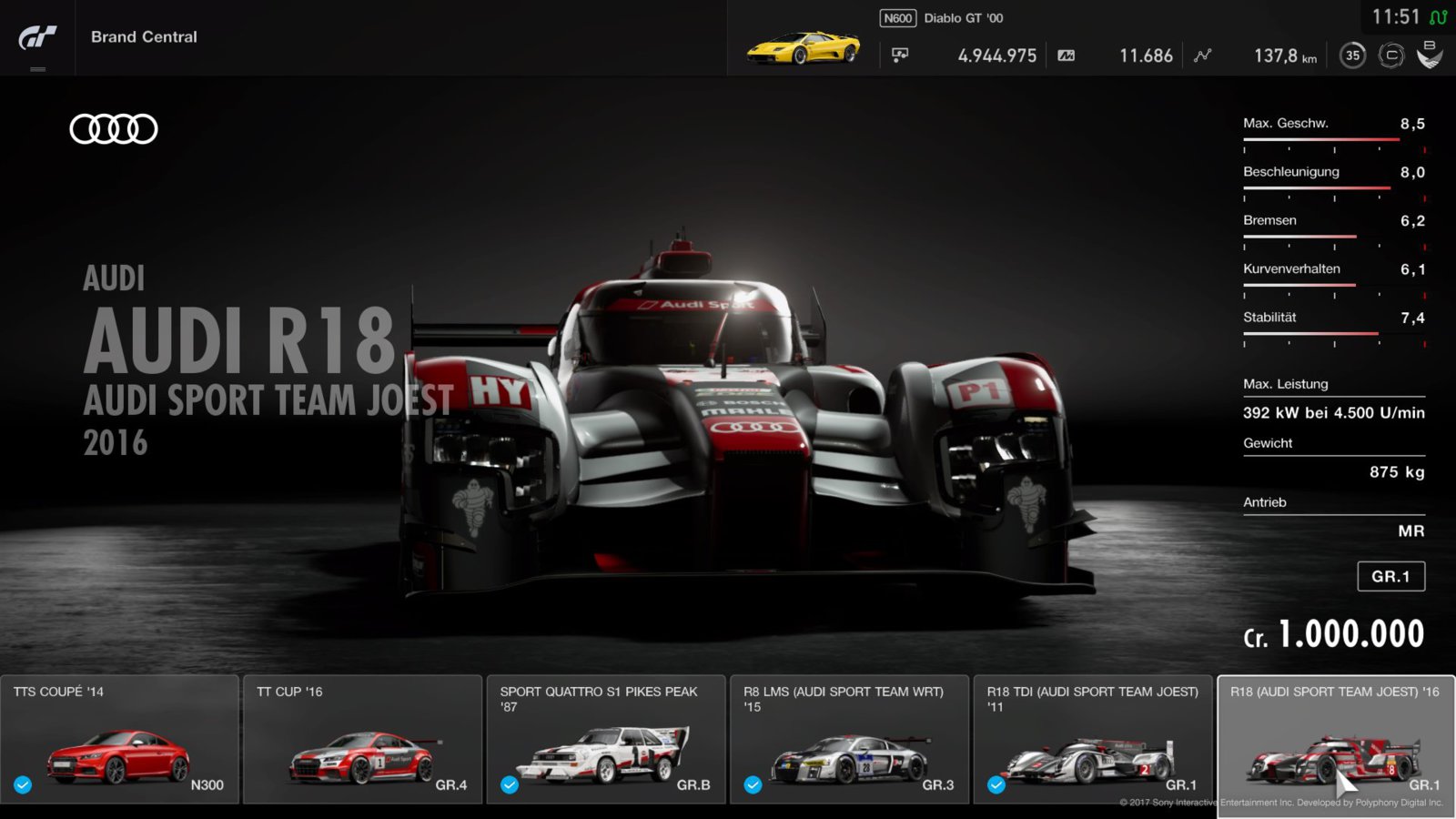The width and height of the screenshot is (1456, 819).
Task: Click the 11.686 mileage points value
Action: 1146,56
